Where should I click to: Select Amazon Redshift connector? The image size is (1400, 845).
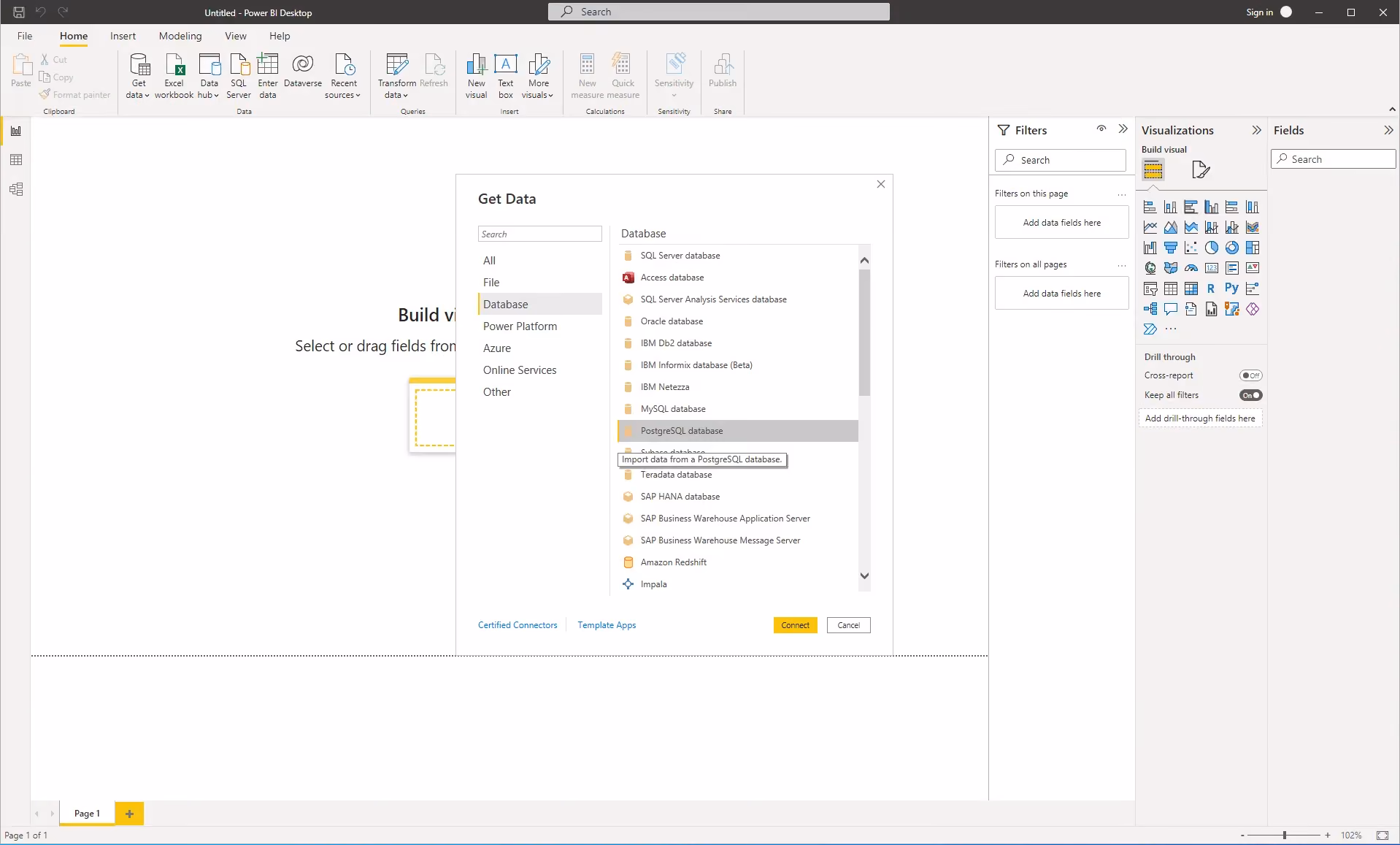pos(737,562)
